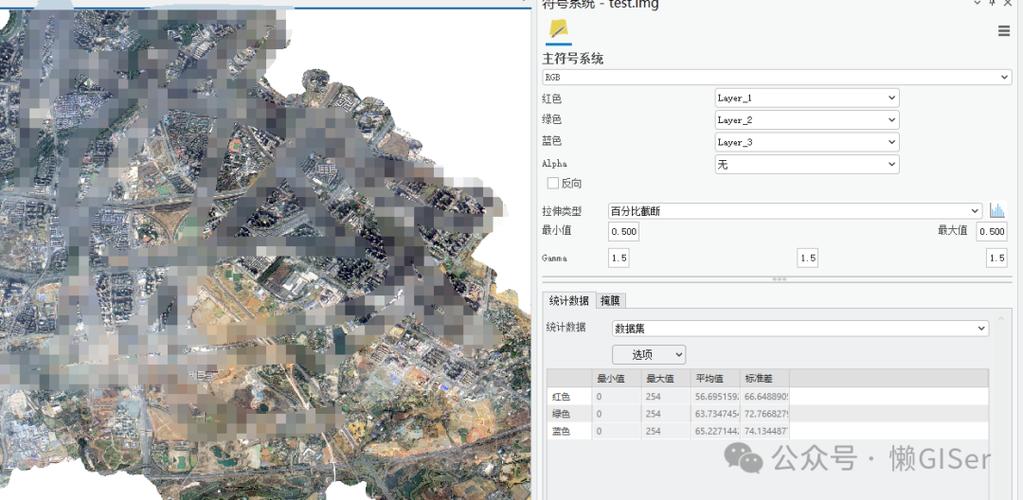Click the 最大值 0.500 input field
Screen dimensions: 1023x500
pos(992,232)
